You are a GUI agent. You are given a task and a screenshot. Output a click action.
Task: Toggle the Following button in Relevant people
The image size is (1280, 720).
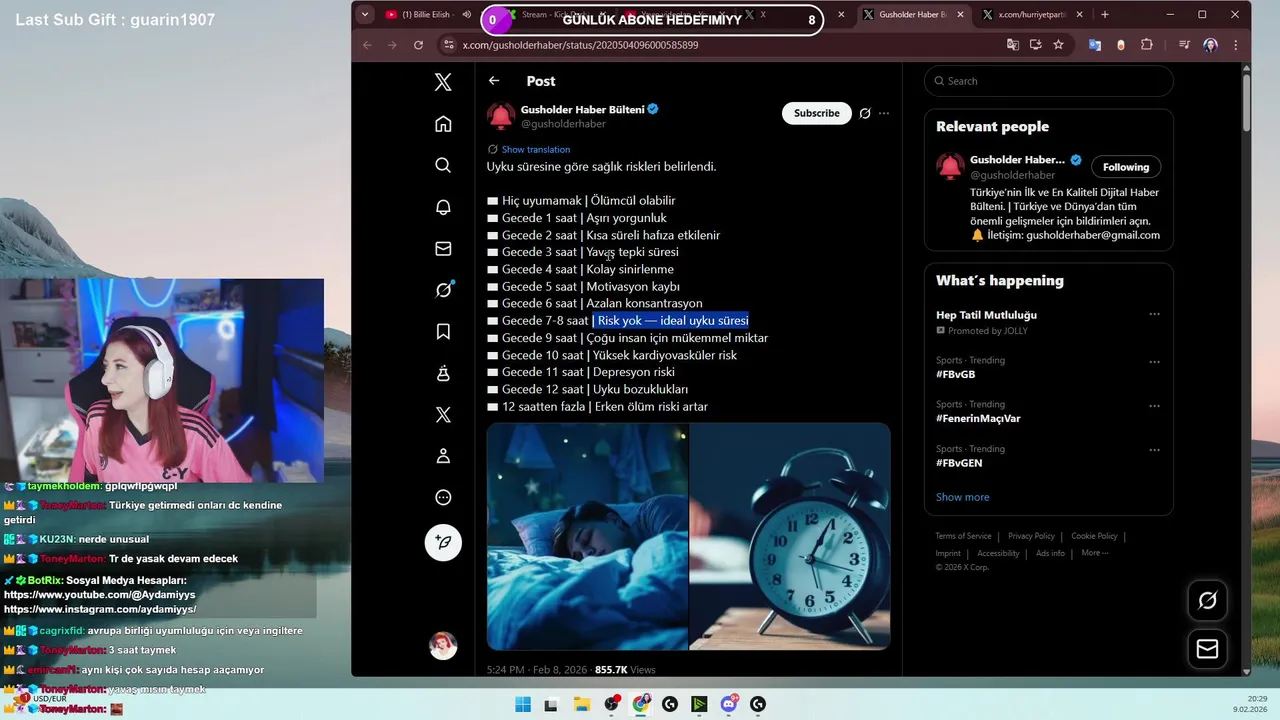[1126, 167]
